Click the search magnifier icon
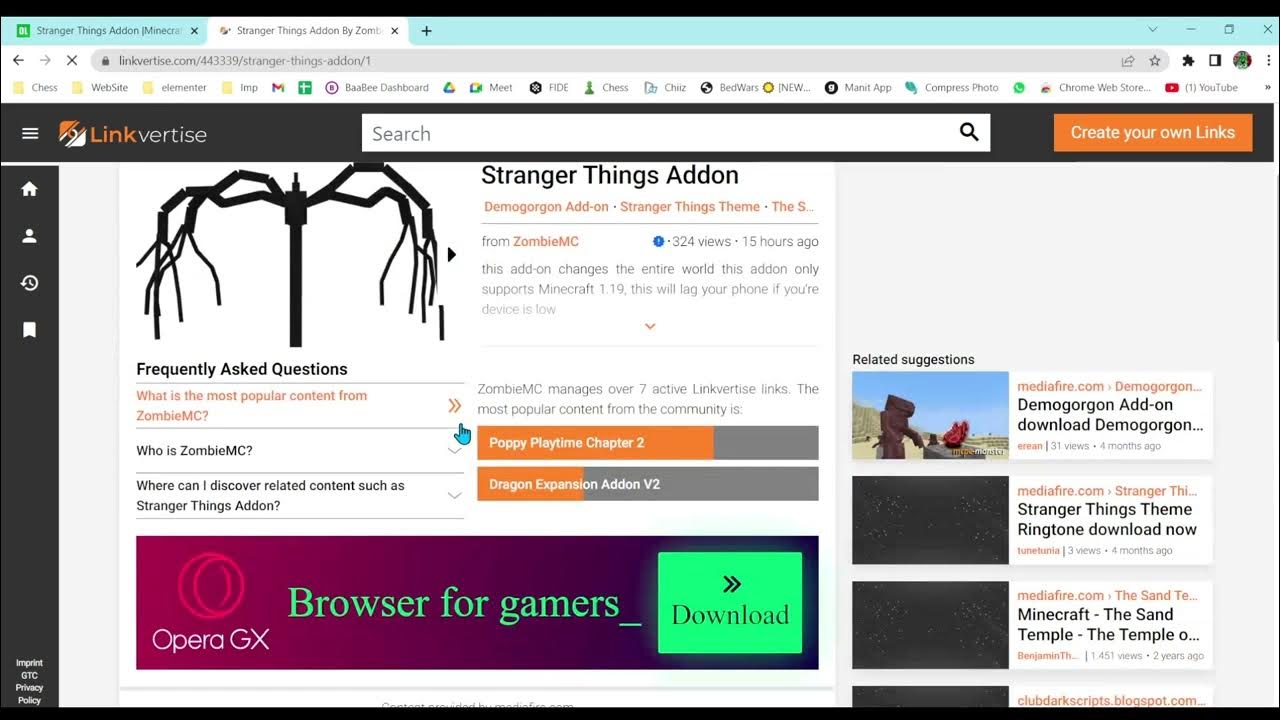The width and height of the screenshot is (1280, 720). point(968,132)
